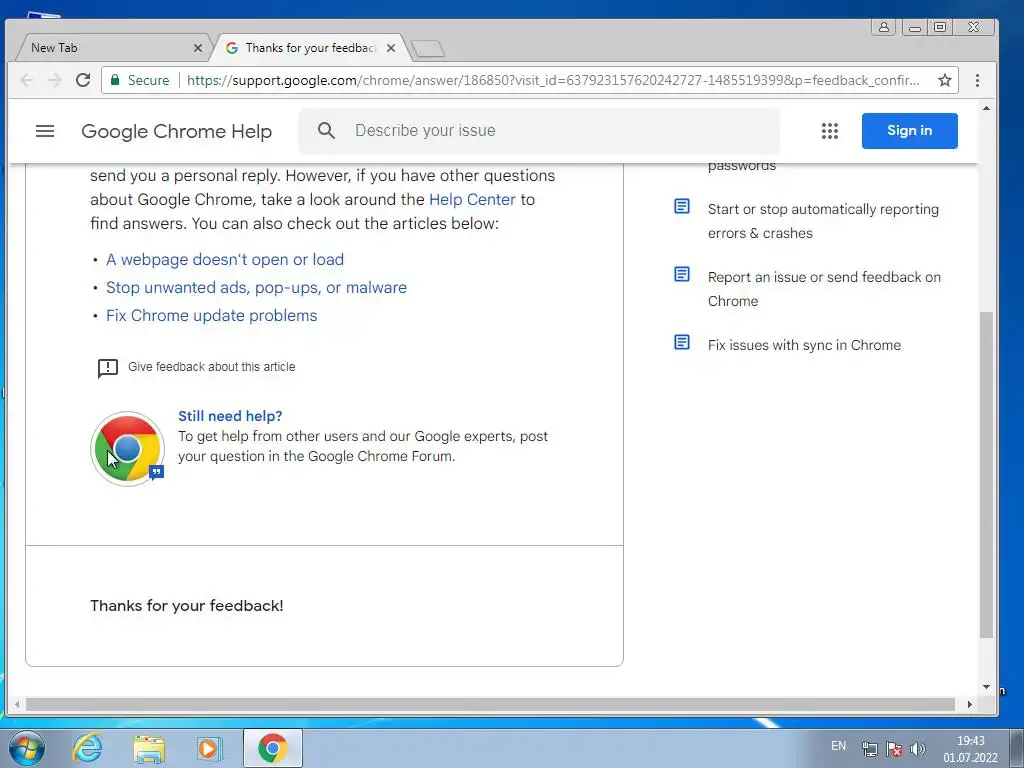
Task: Open a new tab with the new-tab button
Action: [x=428, y=48]
